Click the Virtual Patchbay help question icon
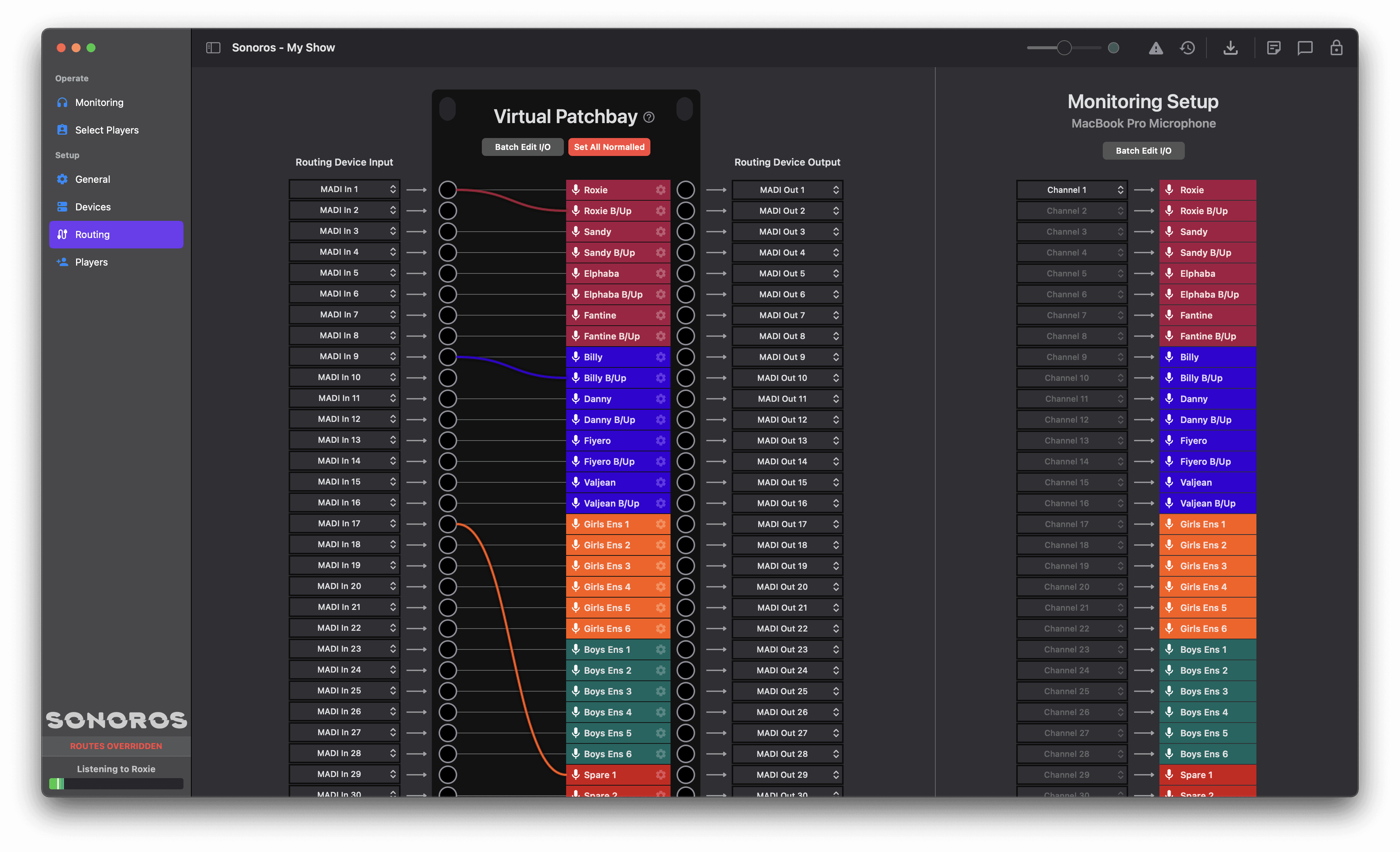This screenshot has width=1400, height=852. coord(649,118)
